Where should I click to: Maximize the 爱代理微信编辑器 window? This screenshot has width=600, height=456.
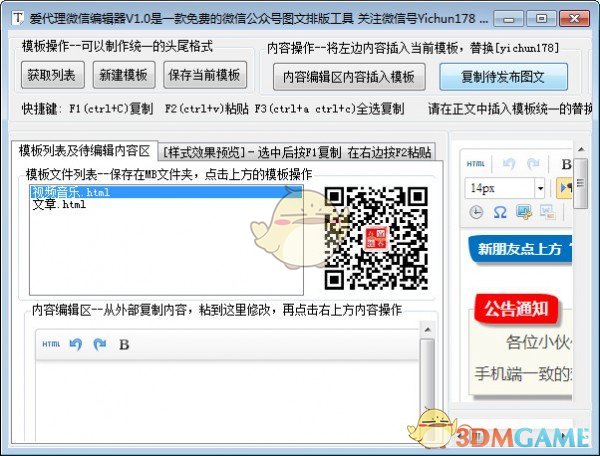(541, 18)
